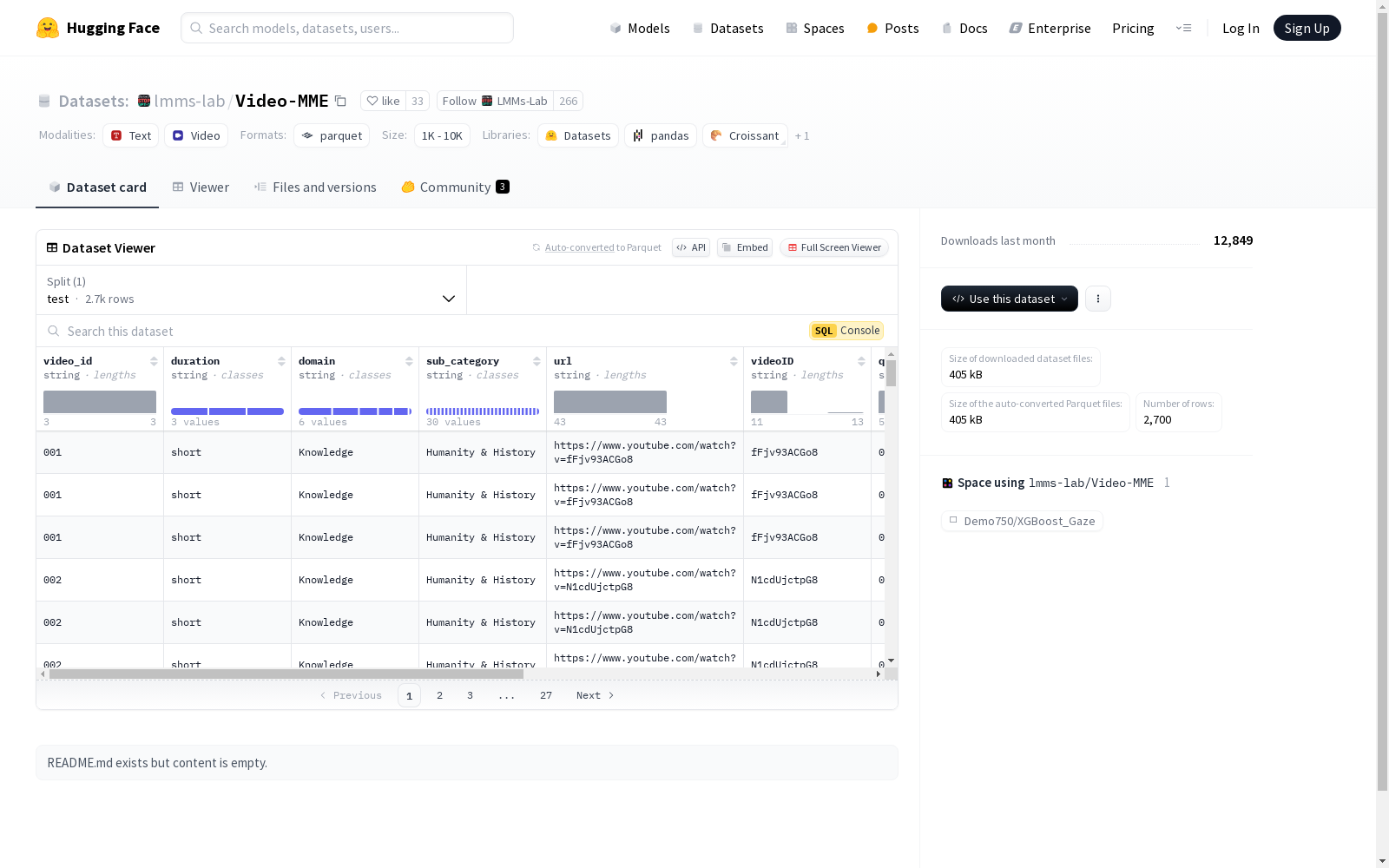Click the Hugging Face logo icon
Viewport: 1389px width, 868px height.
pyautogui.click(x=48, y=28)
